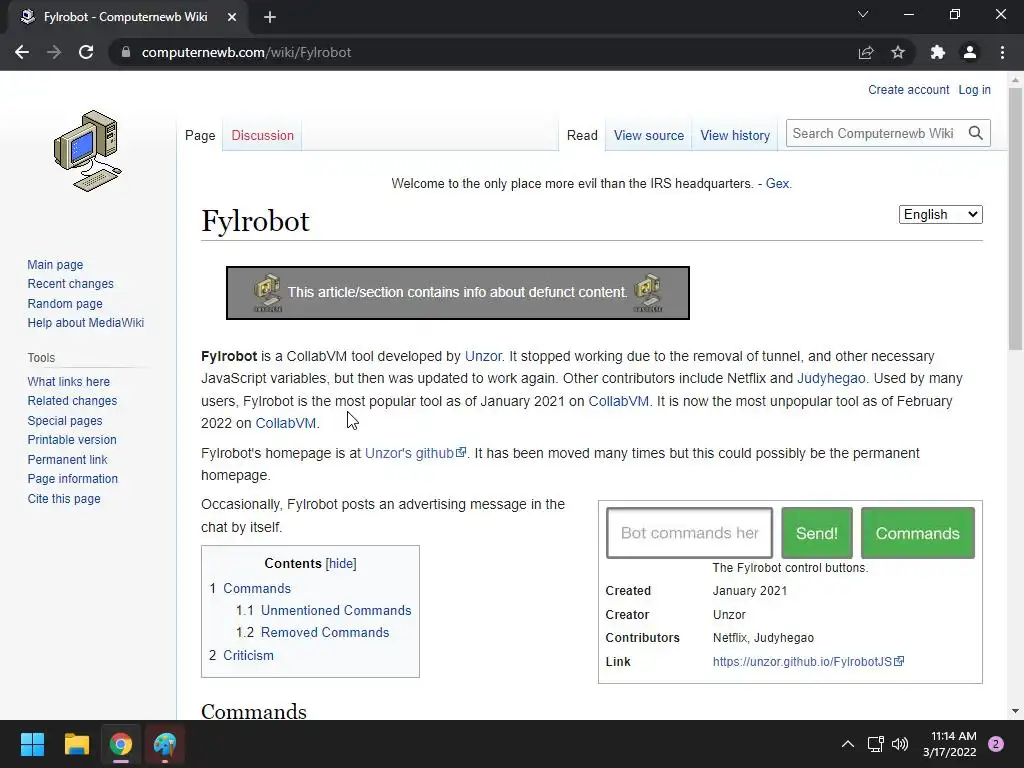Share this page via share icon

(x=866, y=52)
